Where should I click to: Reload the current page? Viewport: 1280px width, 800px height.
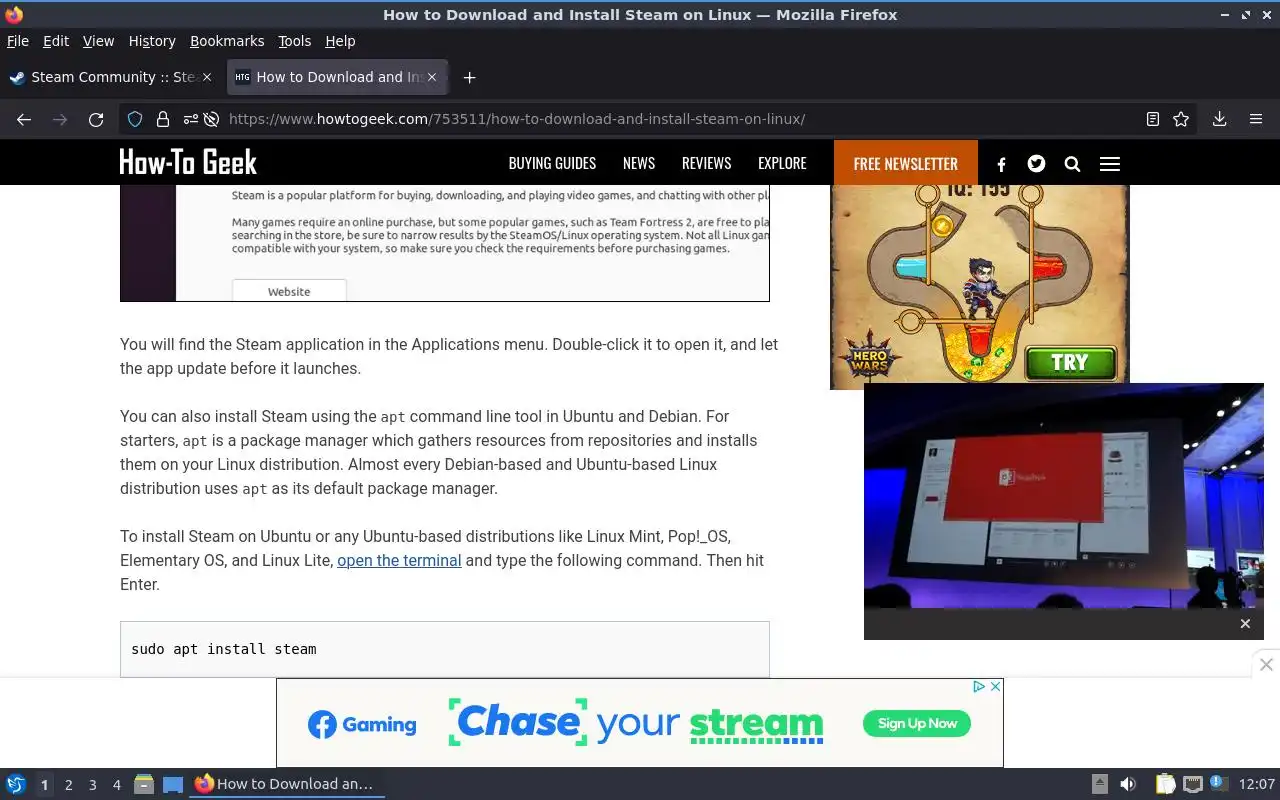click(96, 119)
